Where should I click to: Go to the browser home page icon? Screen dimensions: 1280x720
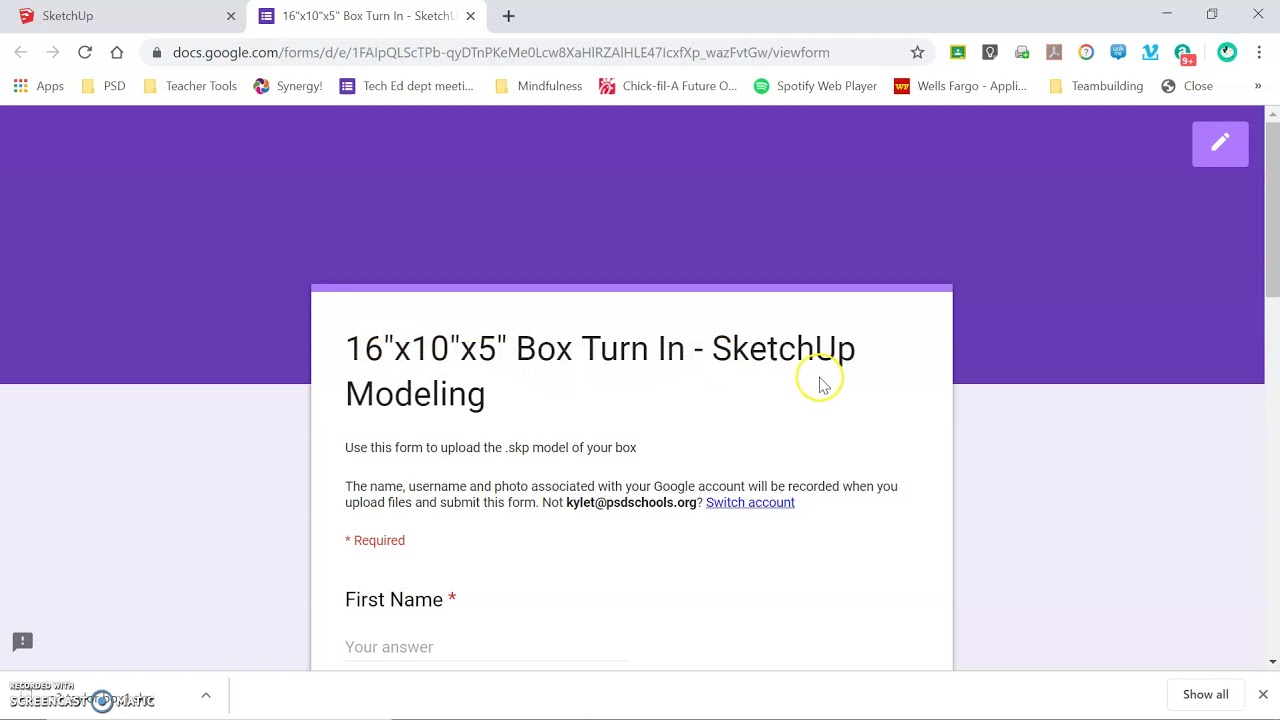coord(117,52)
